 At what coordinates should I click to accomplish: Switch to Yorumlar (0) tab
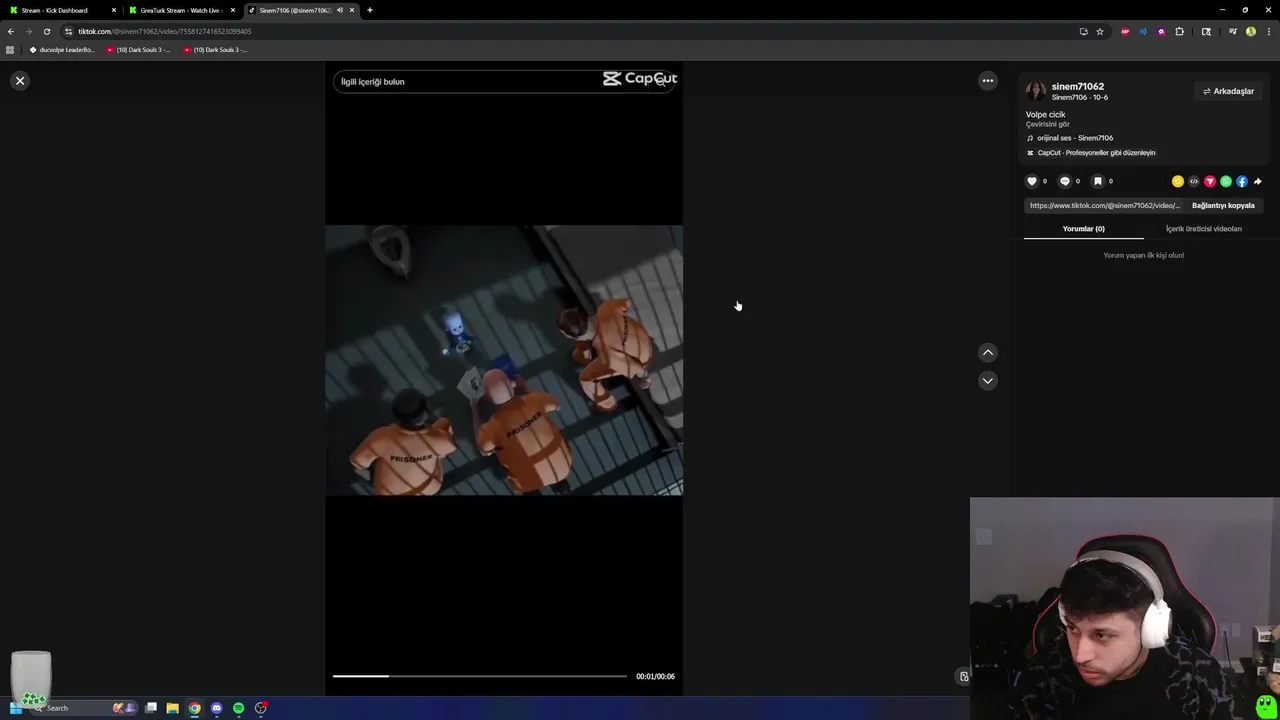[x=1084, y=229]
